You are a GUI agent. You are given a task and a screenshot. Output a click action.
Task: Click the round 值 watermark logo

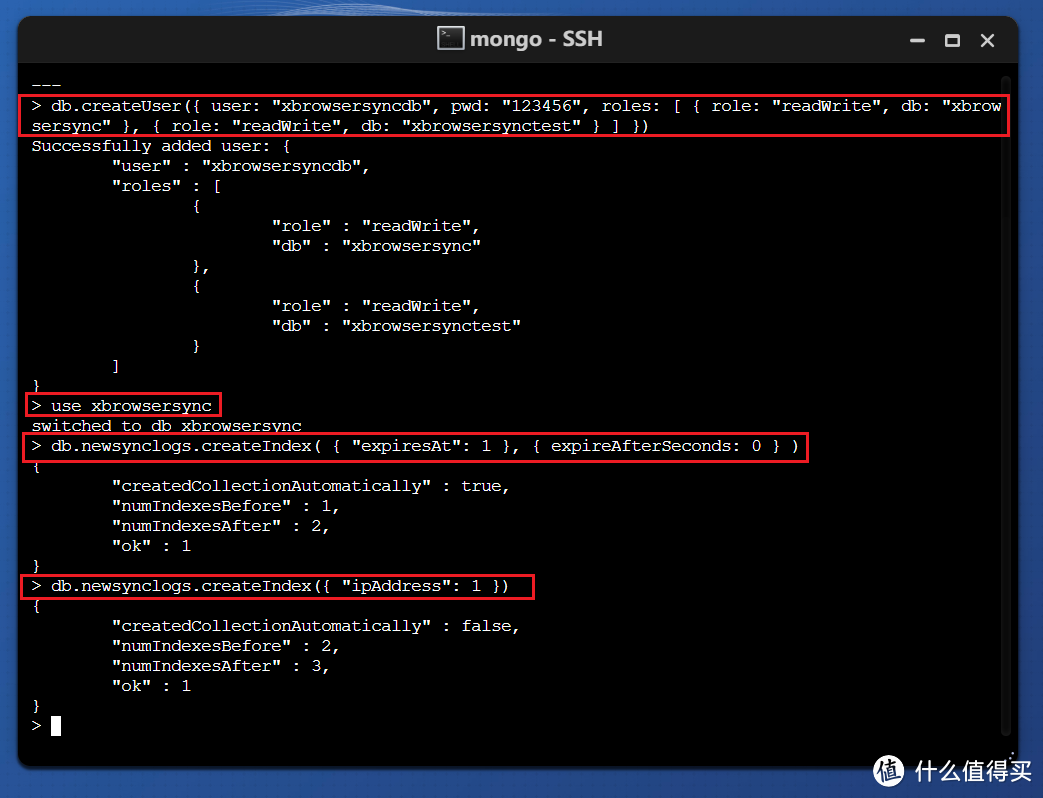tap(889, 769)
